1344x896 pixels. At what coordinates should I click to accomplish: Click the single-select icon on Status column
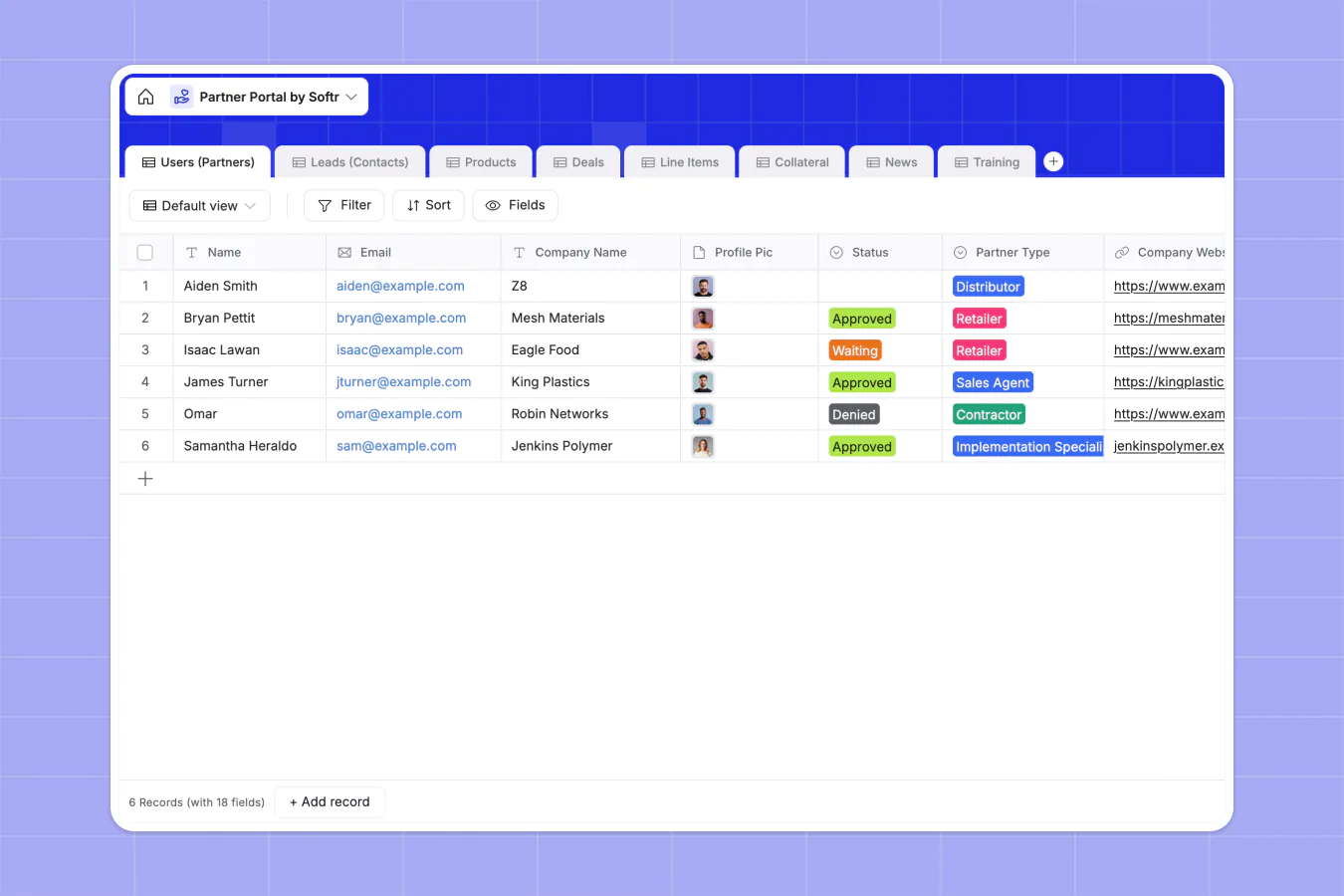tap(834, 252)
